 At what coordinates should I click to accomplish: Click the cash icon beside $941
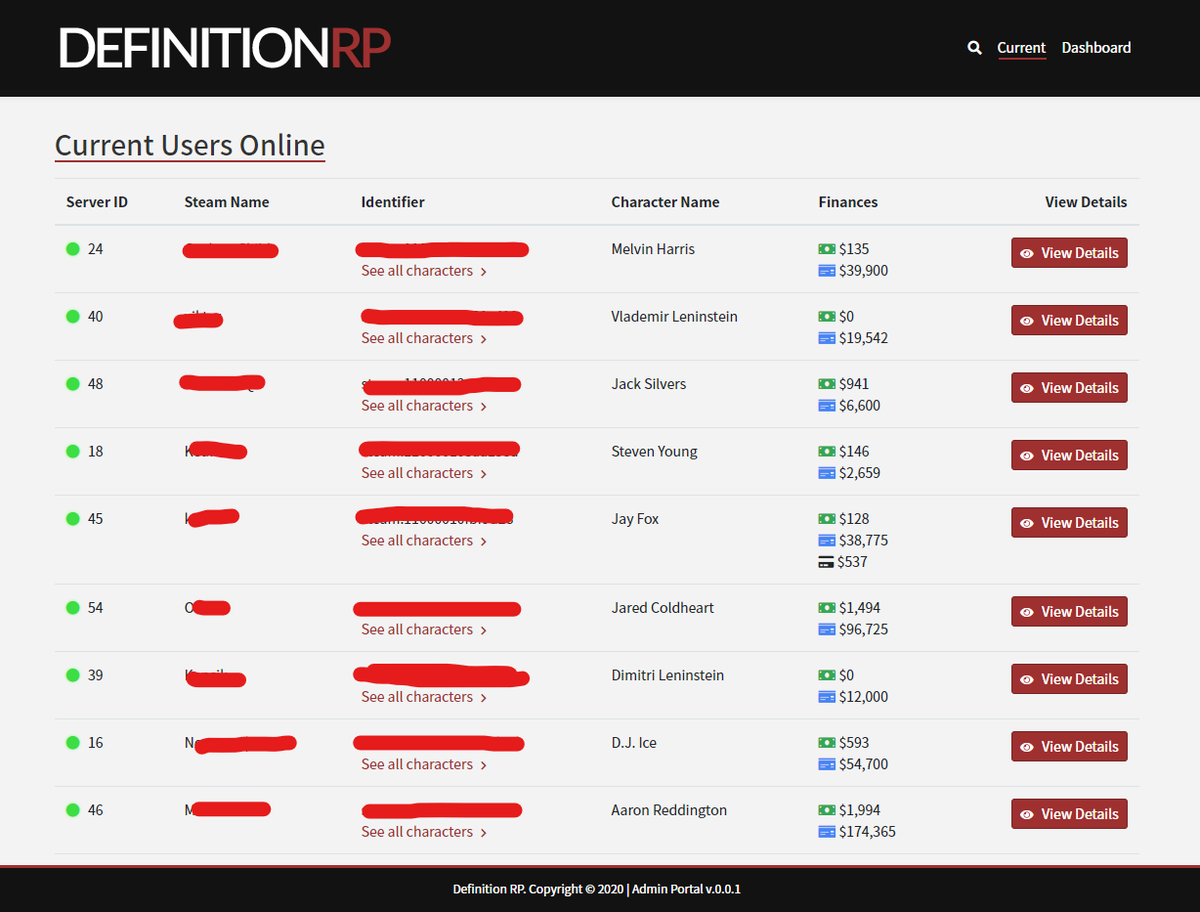pos(827,384)
